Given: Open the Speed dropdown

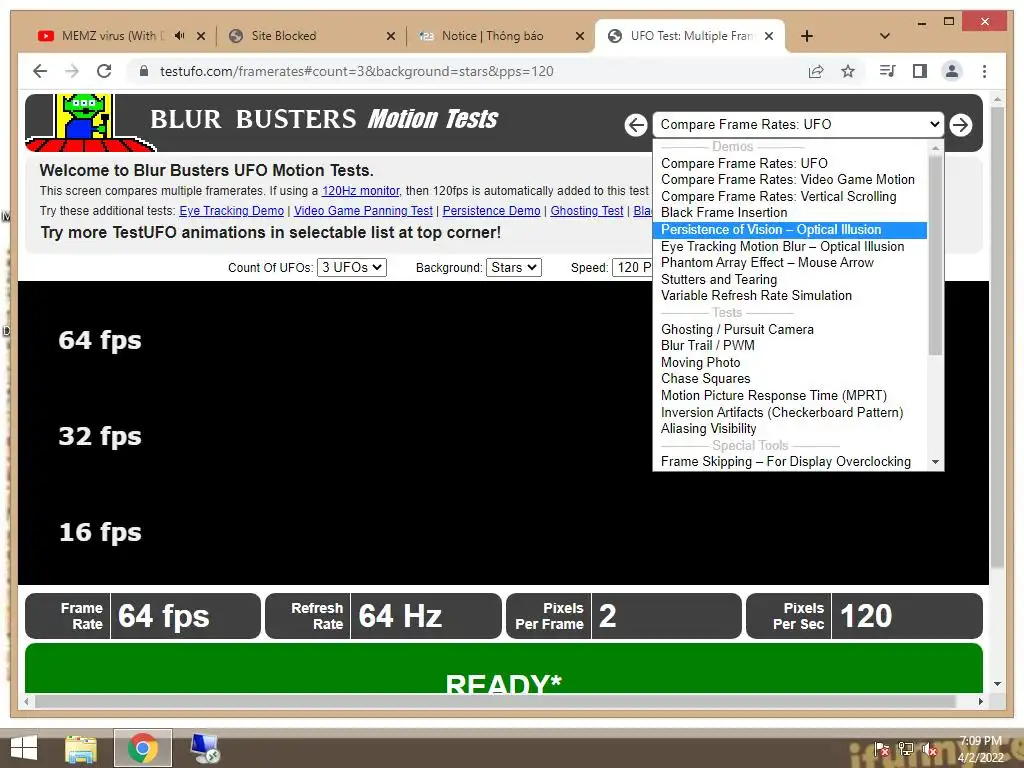Looking at the screenshot, I should 632,268.
